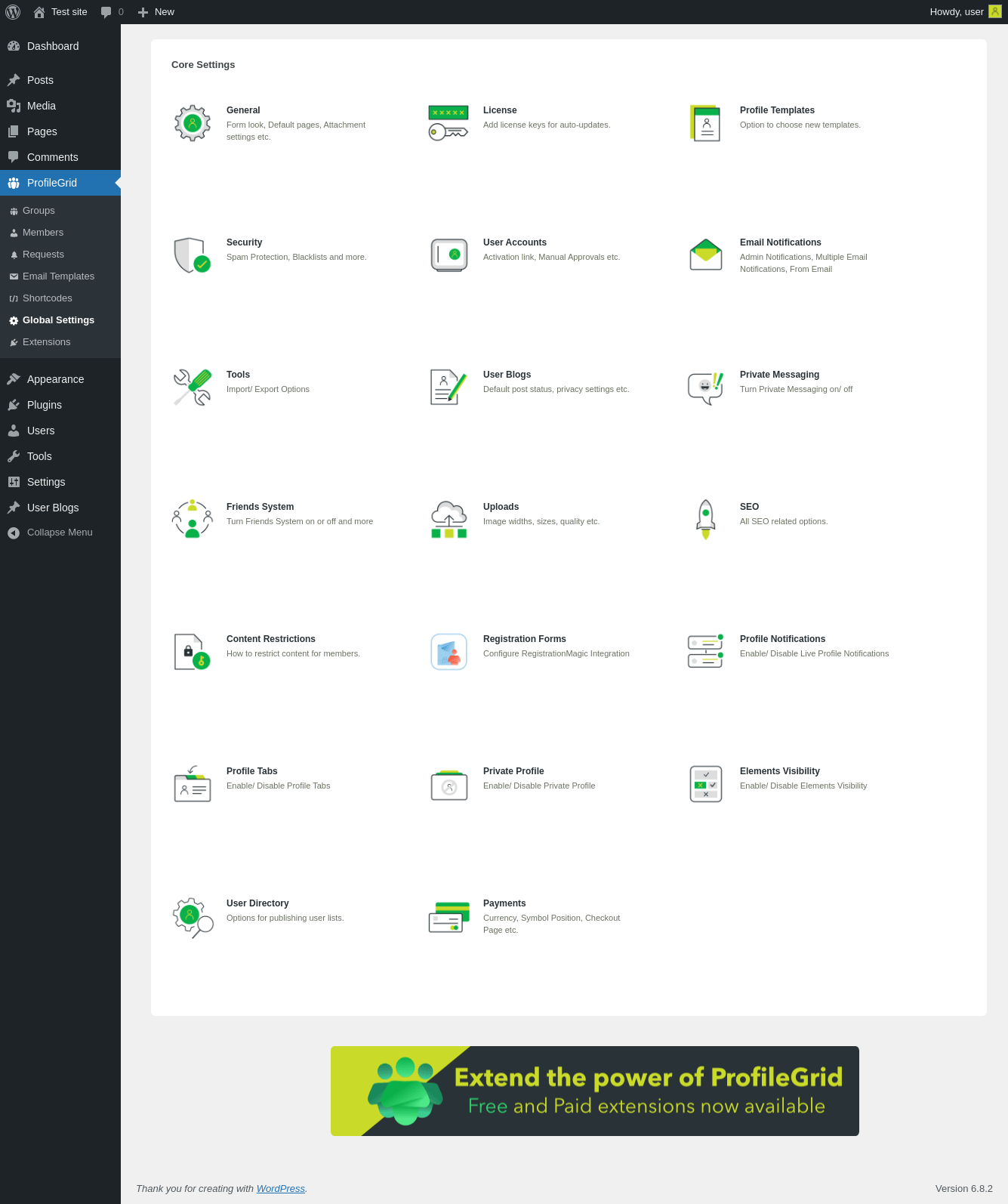Open Private Messaging chat bubble icon
This screenshot has height=1204, width=1008.
point(706,387)
